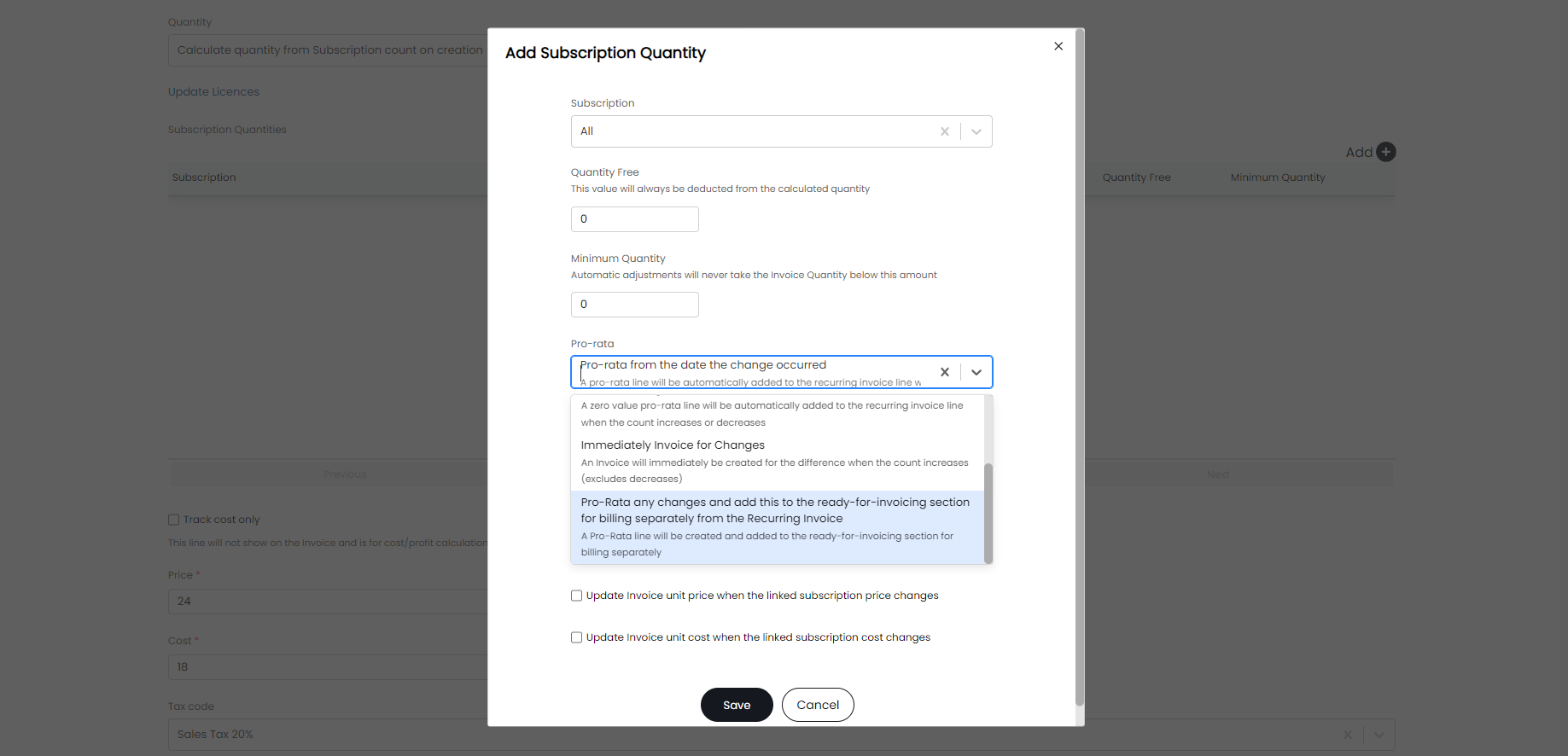Collapse the Pro-rata dropdown chevron

click(976, 372)
